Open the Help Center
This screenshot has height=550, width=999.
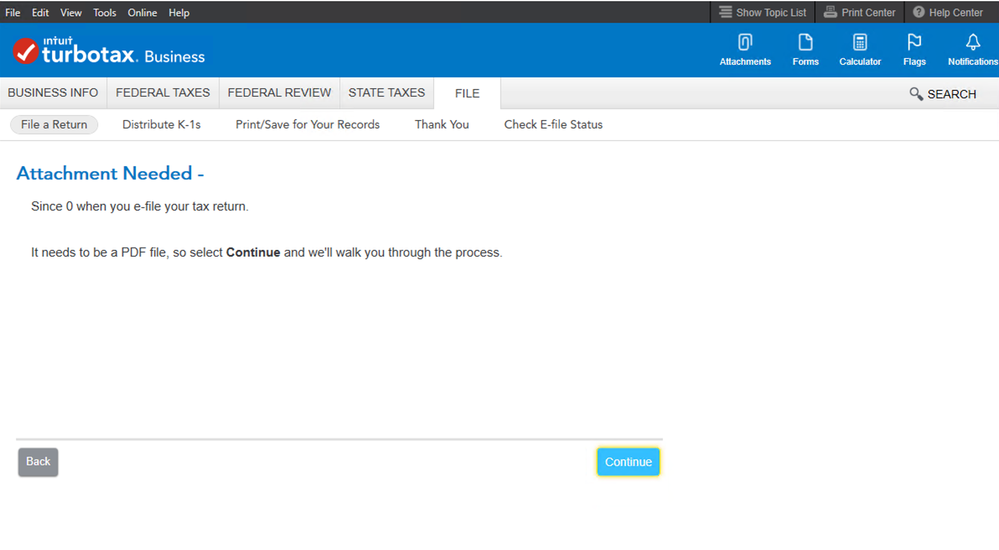click(x=948, y=12)
